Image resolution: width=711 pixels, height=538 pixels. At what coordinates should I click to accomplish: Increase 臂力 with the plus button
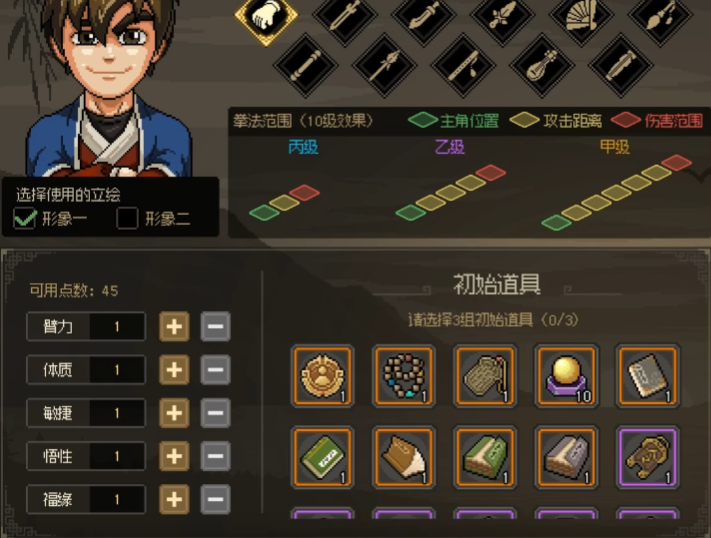point(174,326)
